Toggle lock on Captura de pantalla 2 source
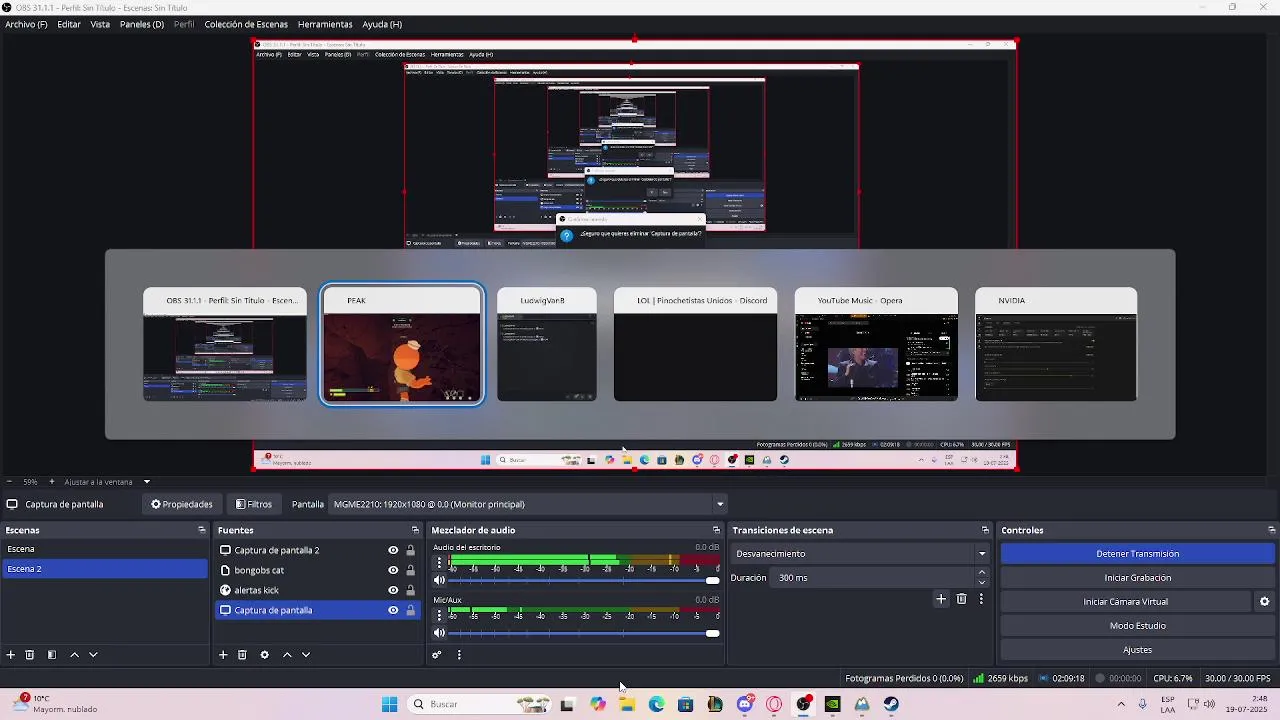The image size is (1280, 720). click(410, 550)
